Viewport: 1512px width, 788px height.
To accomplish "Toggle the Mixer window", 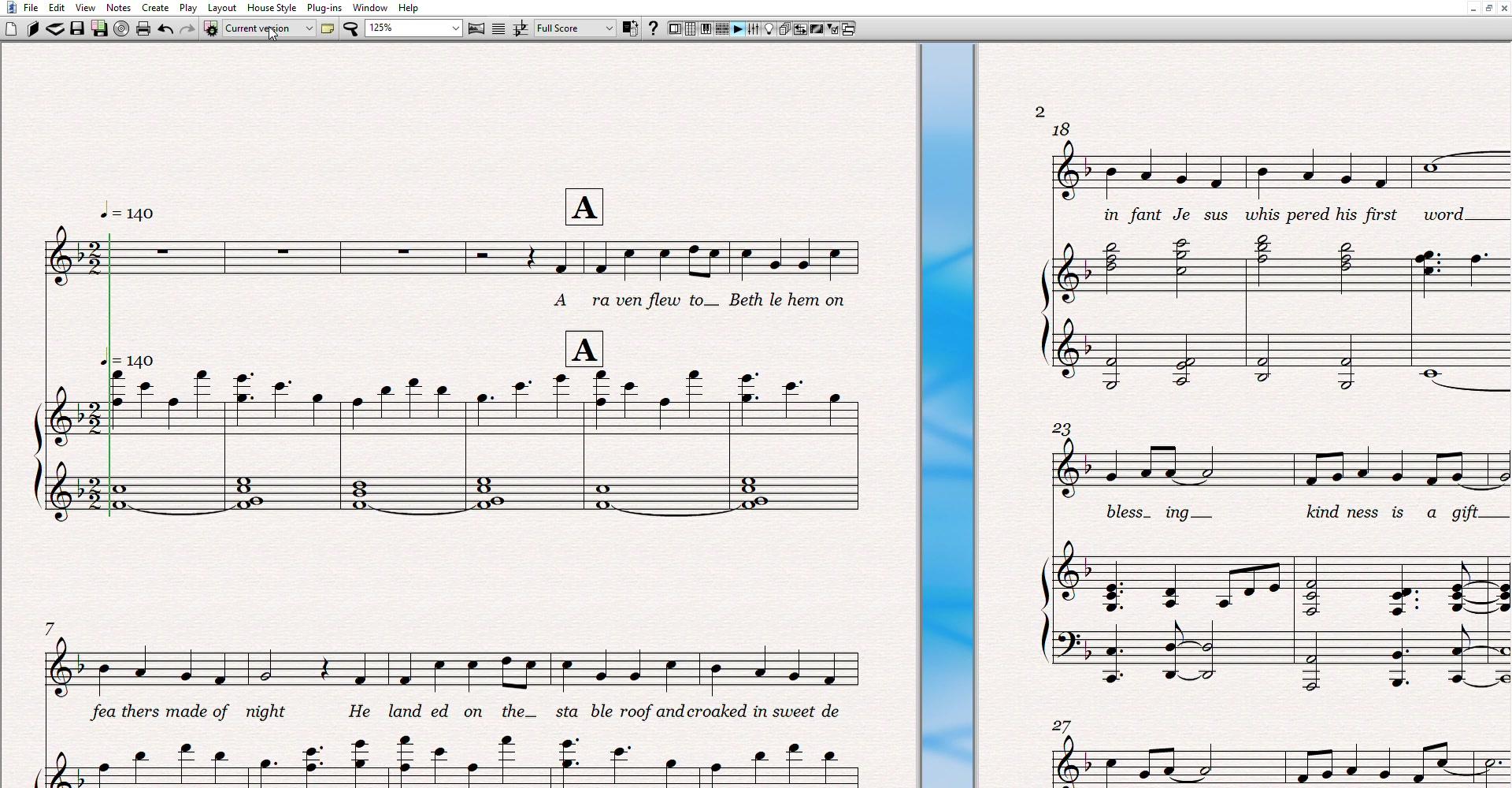I will point(754,29).
